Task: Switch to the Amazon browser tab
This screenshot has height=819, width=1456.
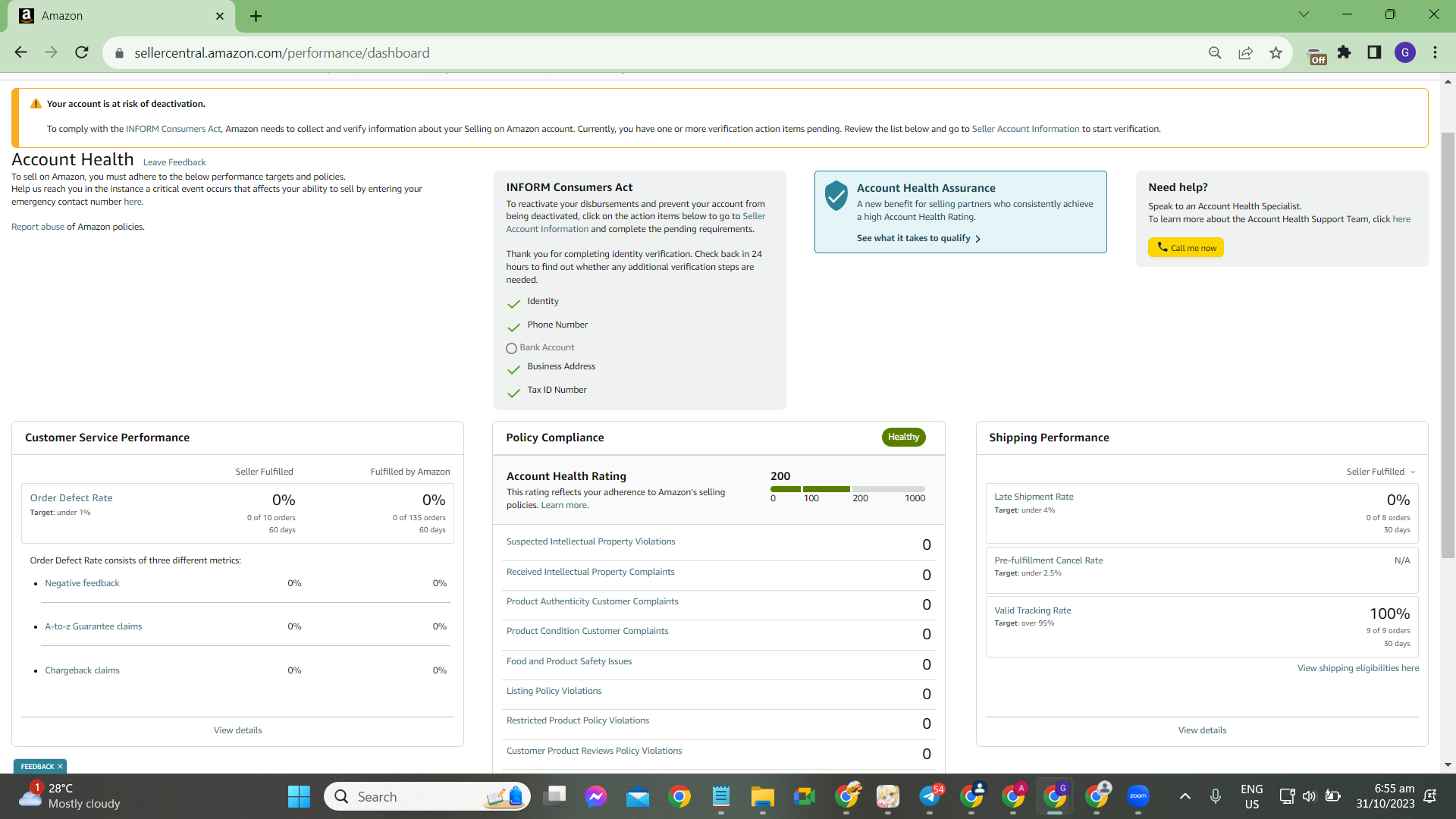Action: coord(121,16)
